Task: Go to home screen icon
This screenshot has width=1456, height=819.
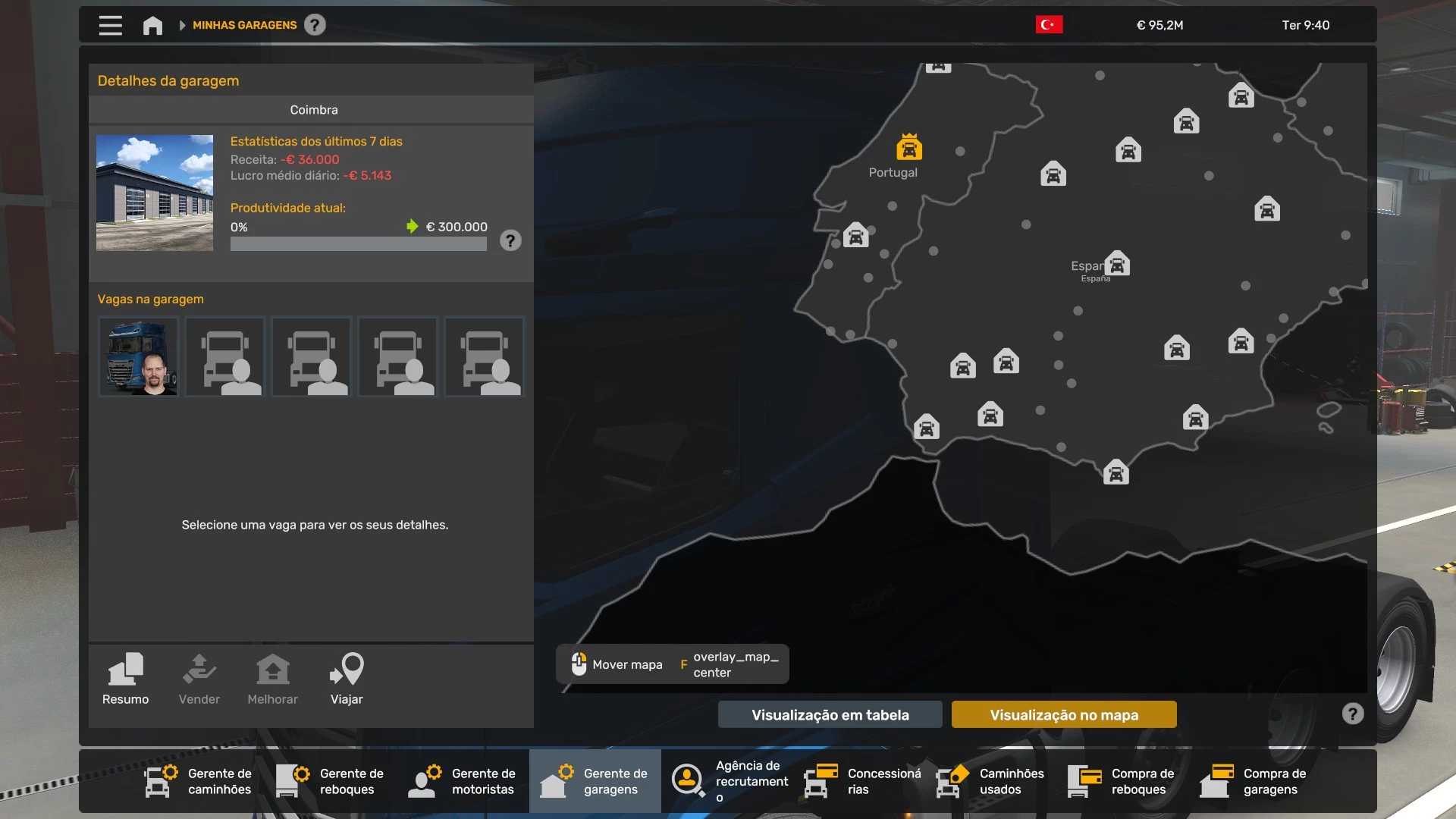Action: coord(152,25)
